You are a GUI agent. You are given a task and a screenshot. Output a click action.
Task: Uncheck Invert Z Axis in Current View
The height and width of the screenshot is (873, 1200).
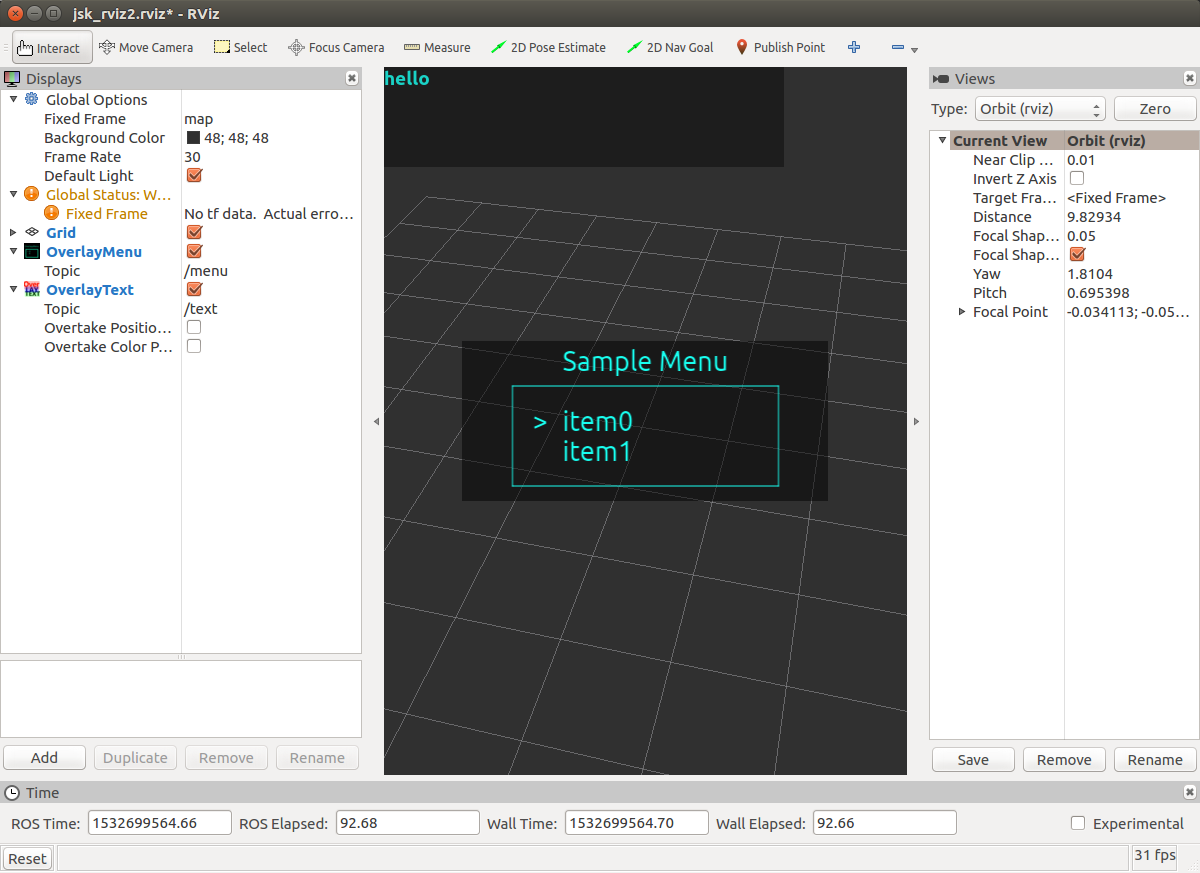point(1076,178)
